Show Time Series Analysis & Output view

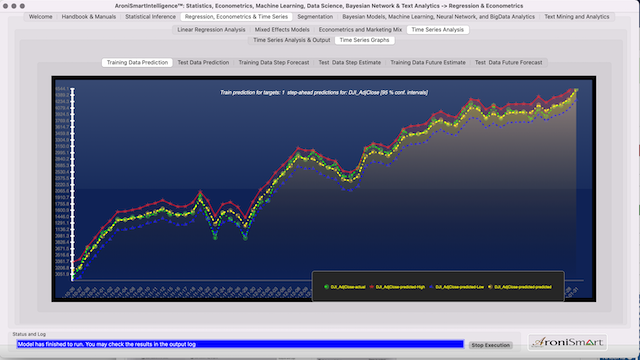point(291,40)
